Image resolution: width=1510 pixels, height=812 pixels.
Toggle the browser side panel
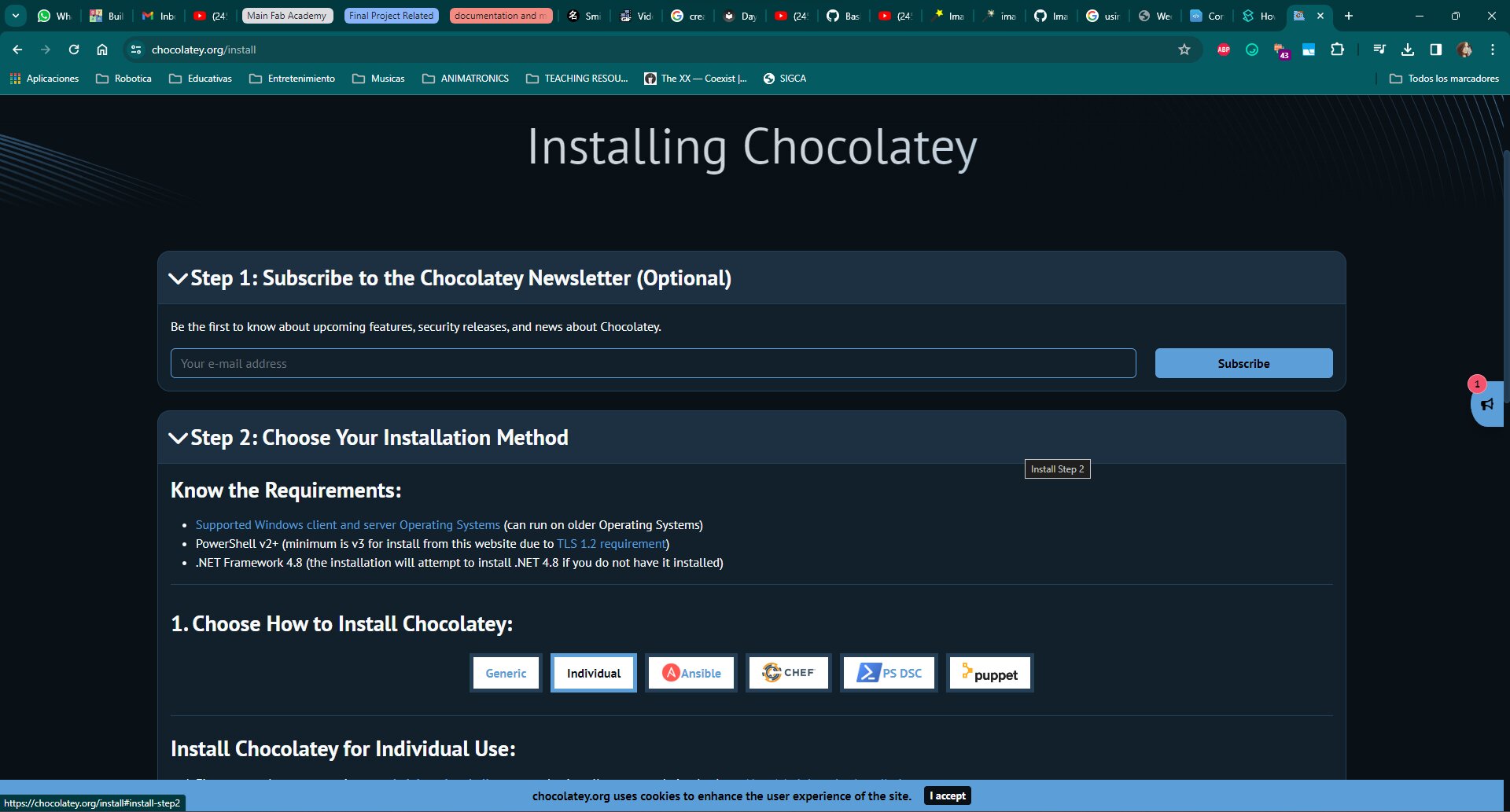click(1436, 50)
